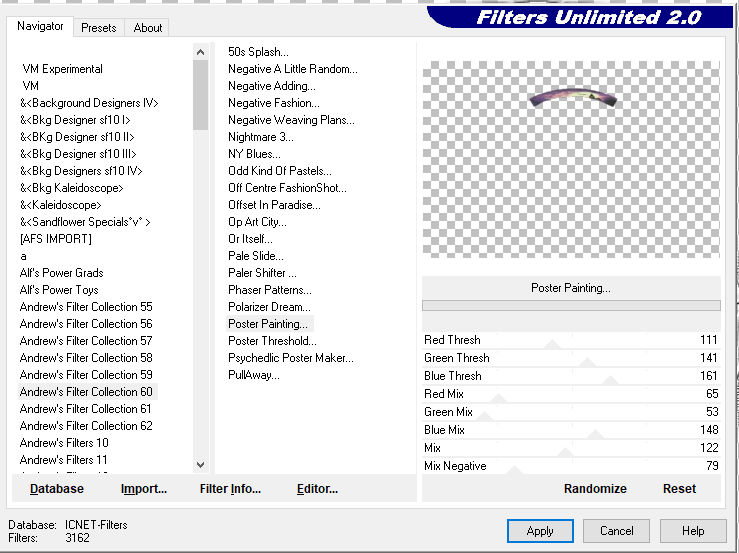Select the VM Experimental category

point(62,69)
